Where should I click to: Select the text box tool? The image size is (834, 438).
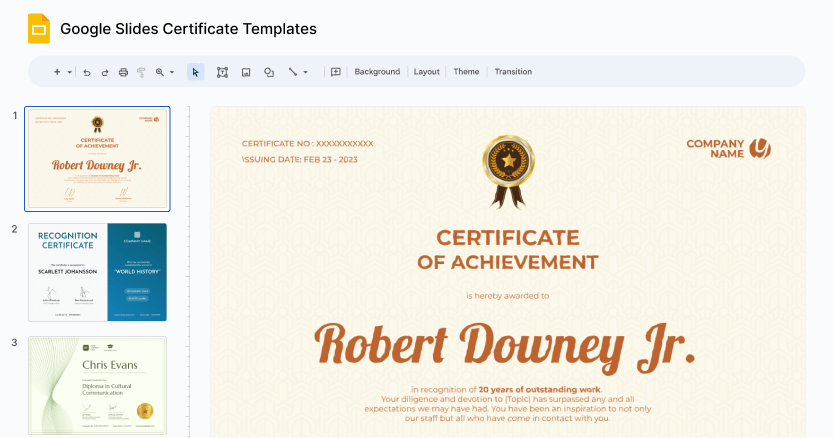click(x=222, y=72)
